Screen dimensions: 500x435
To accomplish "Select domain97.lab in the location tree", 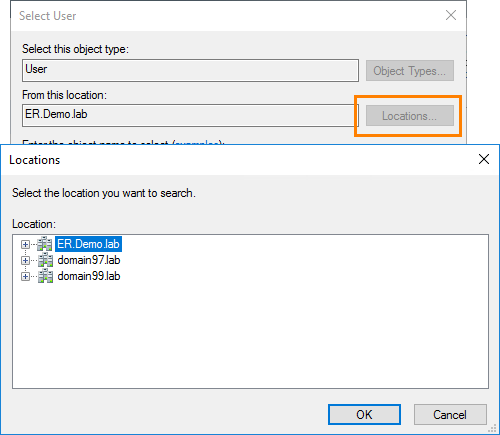I will [x=89, y=260].
